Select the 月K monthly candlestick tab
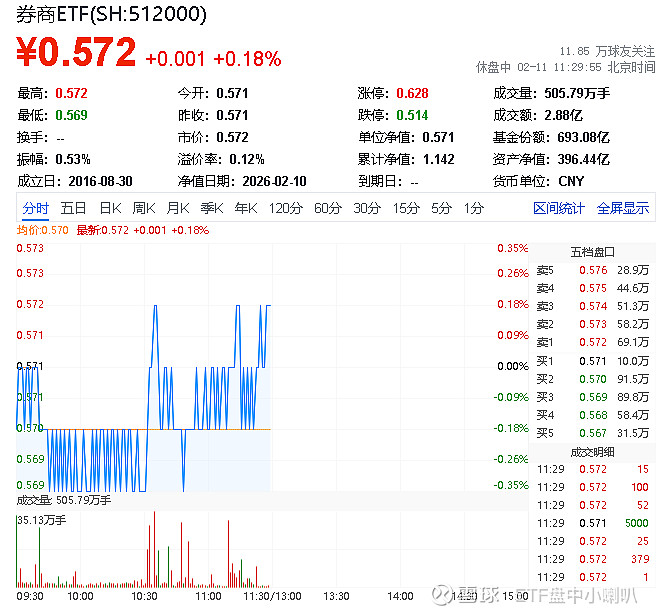 click(x=178, y=208)
